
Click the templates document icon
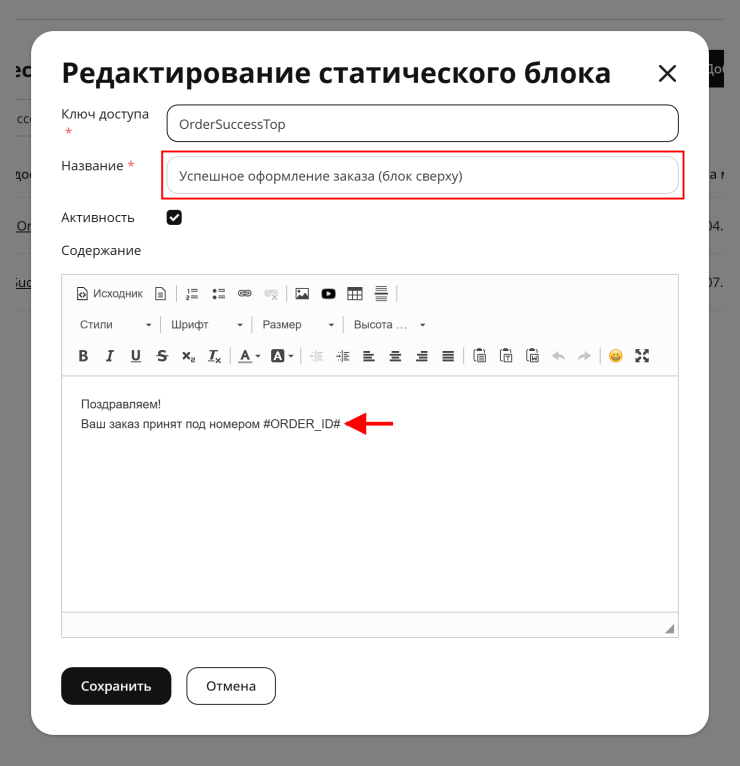click(x=160, y=294)
